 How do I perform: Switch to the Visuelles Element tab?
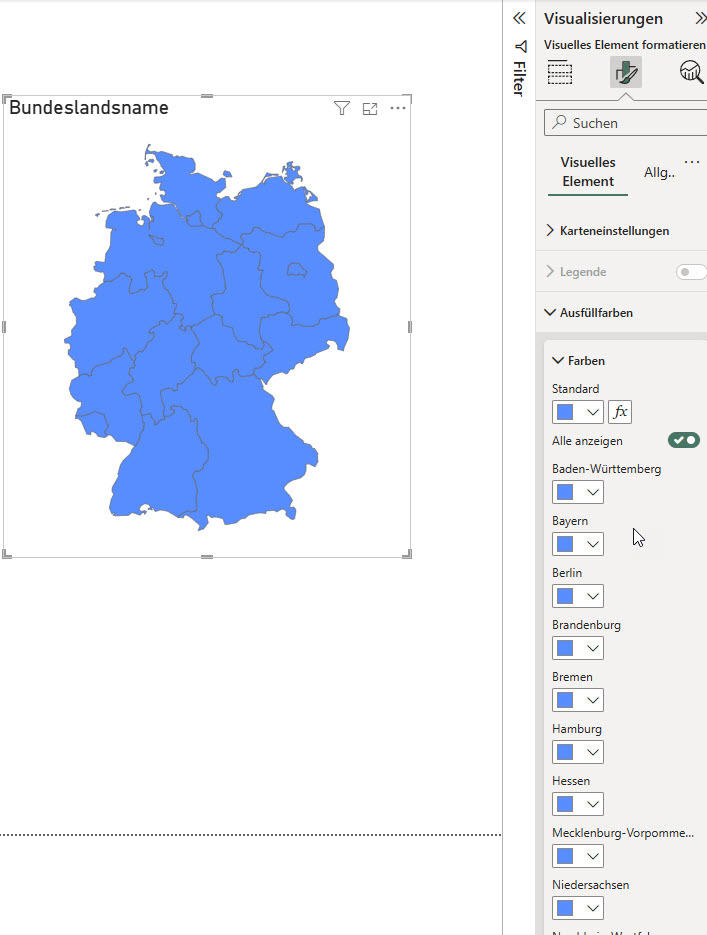[x=588, y=172]
